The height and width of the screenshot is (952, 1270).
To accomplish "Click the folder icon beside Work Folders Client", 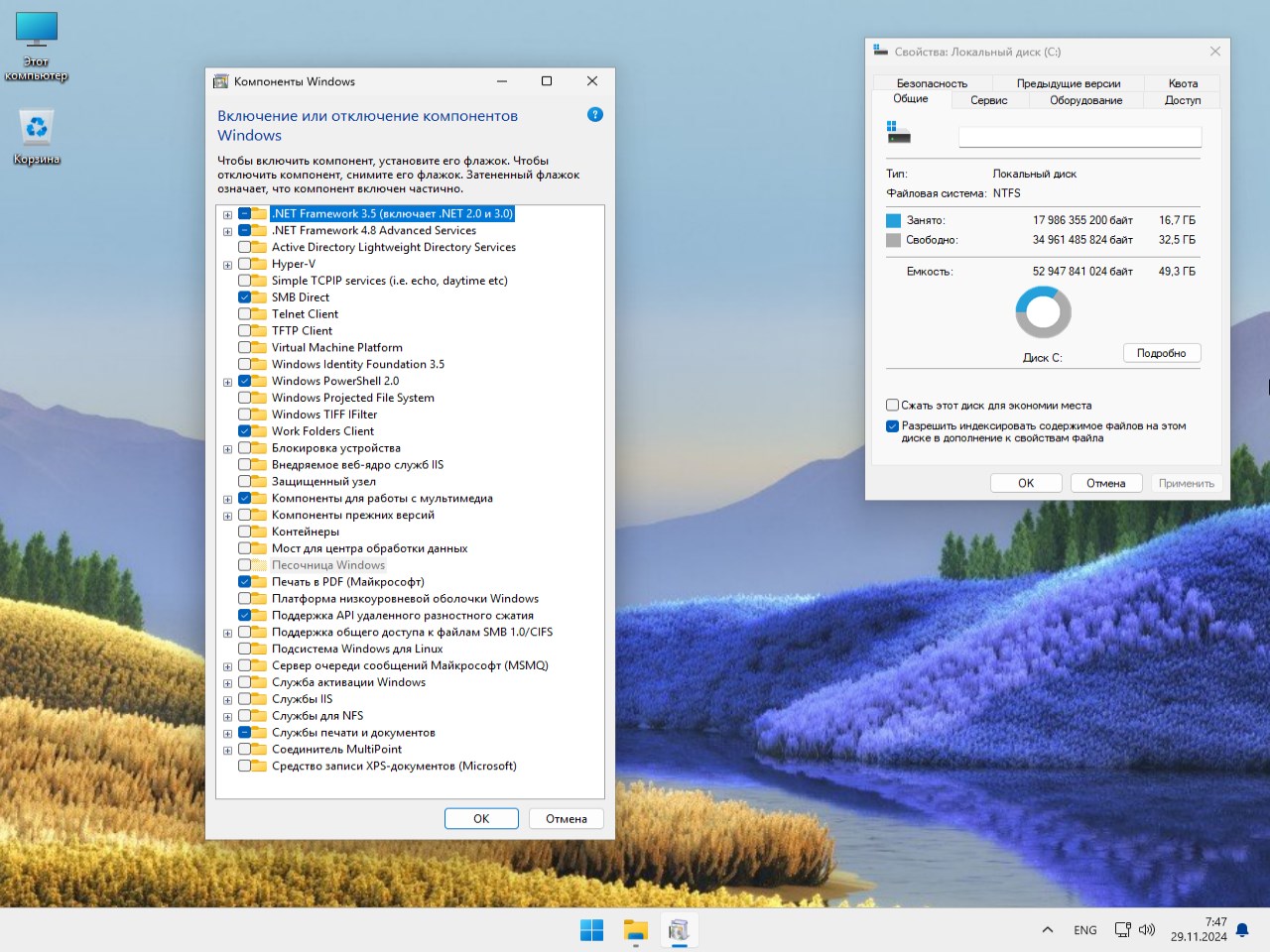I will [260, 431].
